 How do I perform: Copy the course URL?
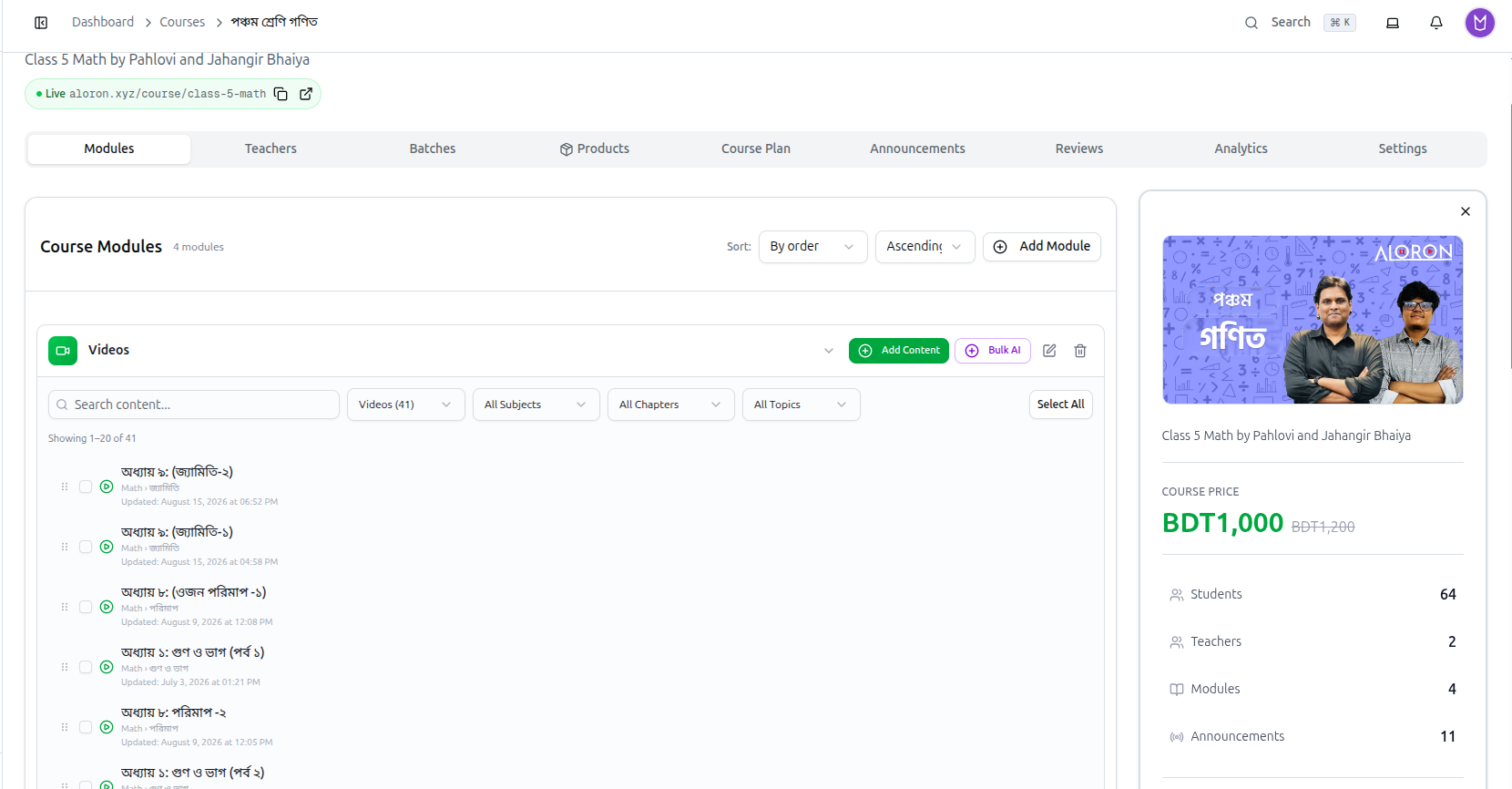(281, 94)
